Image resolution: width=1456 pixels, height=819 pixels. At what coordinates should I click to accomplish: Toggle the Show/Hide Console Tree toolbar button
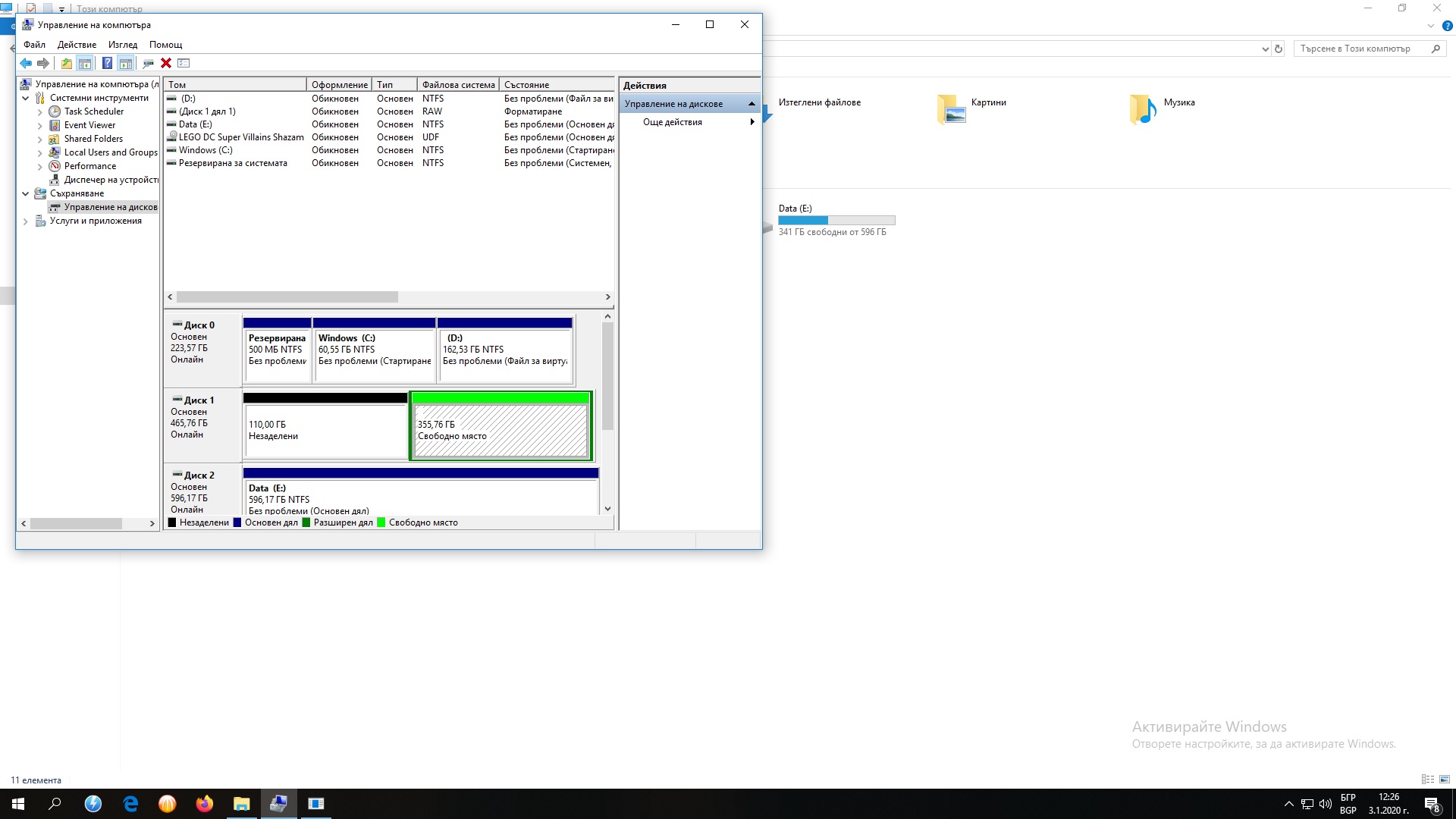click(x=85, y=64)
